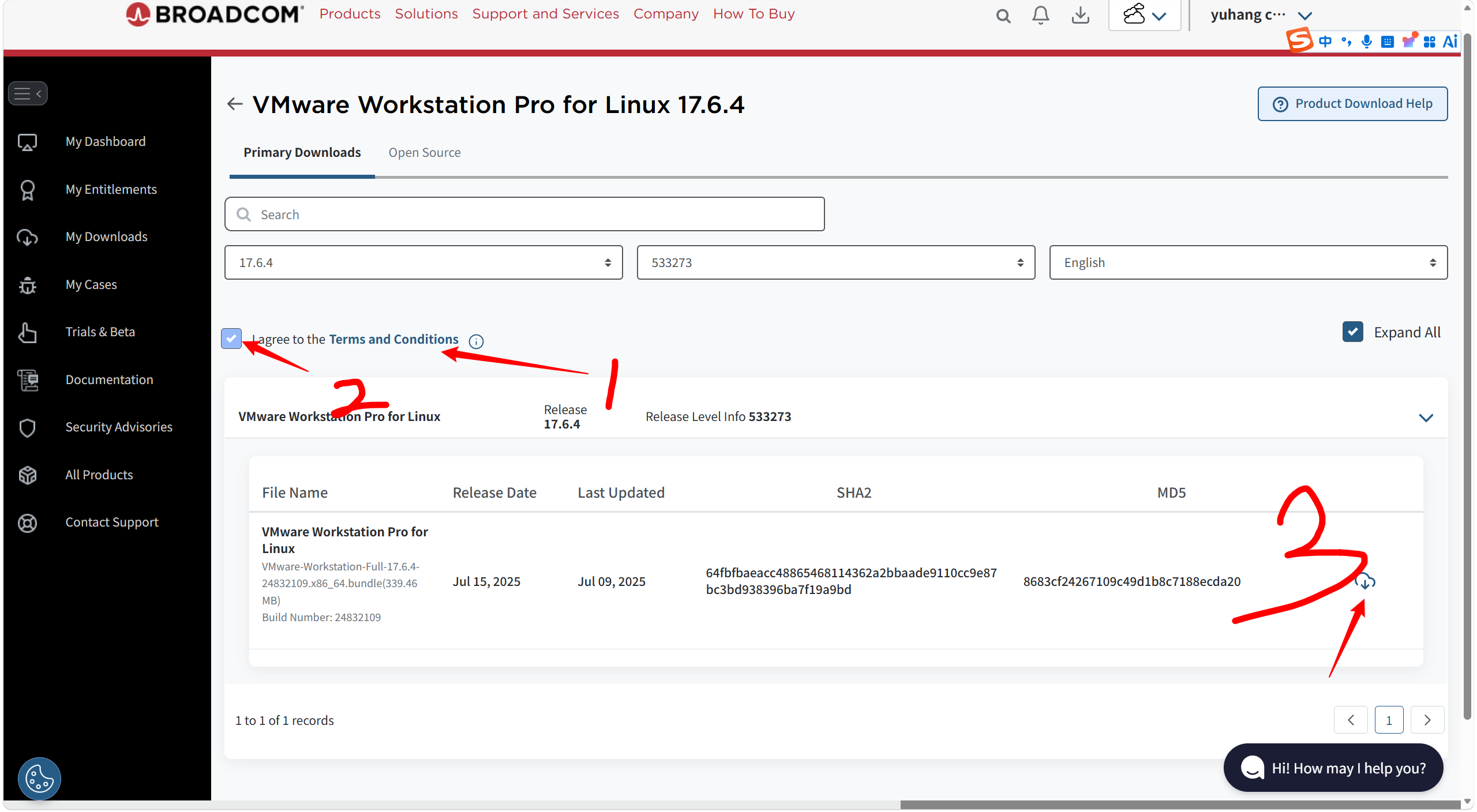This screenshot has width=1477, height=812.
Task: Open the 17.6.4 version dropdown
Action: 423,263
